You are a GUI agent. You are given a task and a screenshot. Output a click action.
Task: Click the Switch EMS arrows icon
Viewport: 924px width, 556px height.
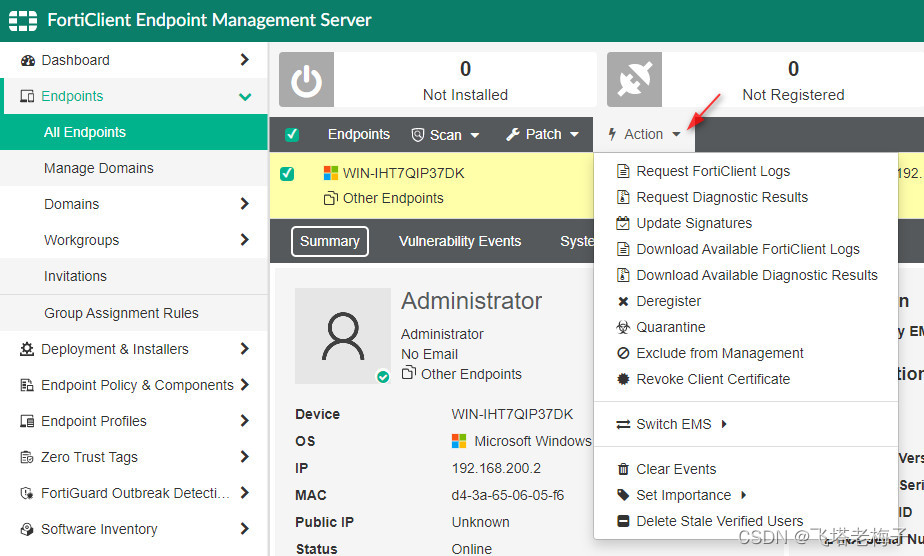(623, 425)
